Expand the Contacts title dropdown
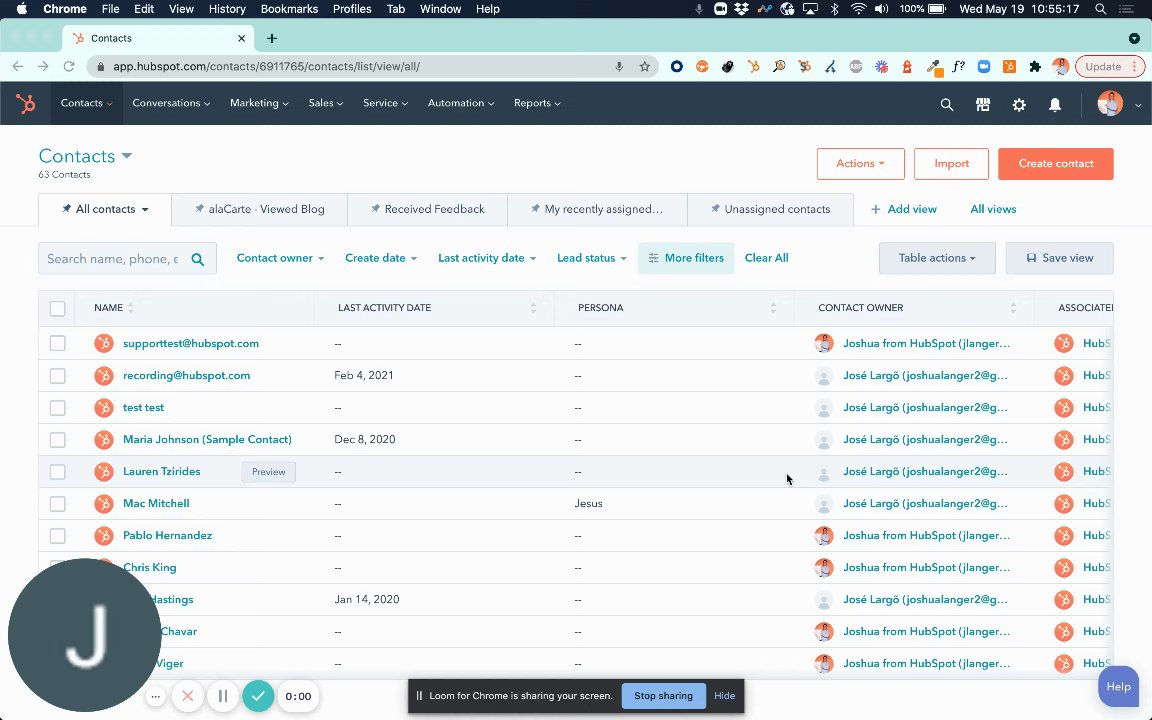The width and height of the screenshot is (1152, 720). click(126, 156)
